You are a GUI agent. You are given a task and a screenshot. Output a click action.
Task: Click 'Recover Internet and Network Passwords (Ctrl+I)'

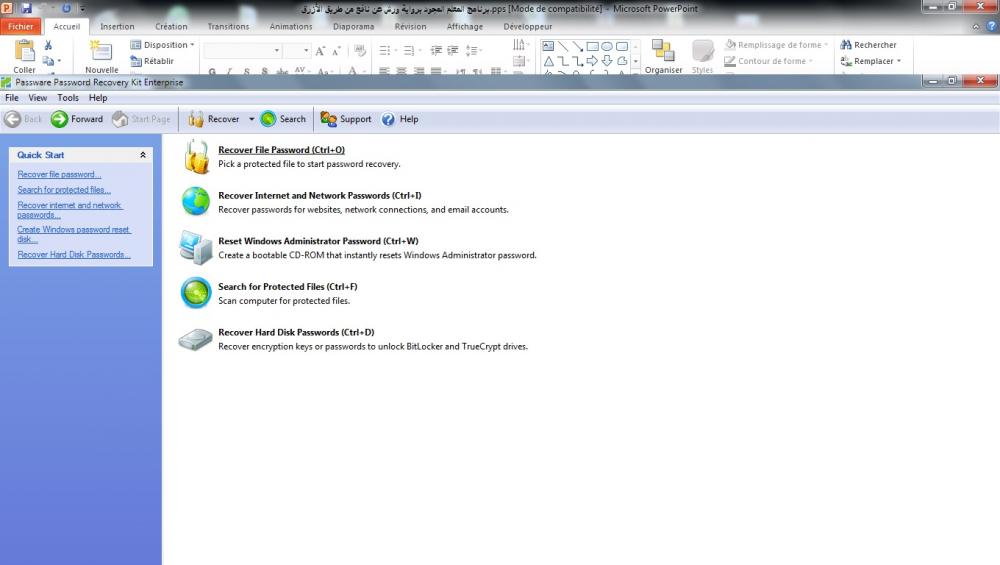[320, 196]
